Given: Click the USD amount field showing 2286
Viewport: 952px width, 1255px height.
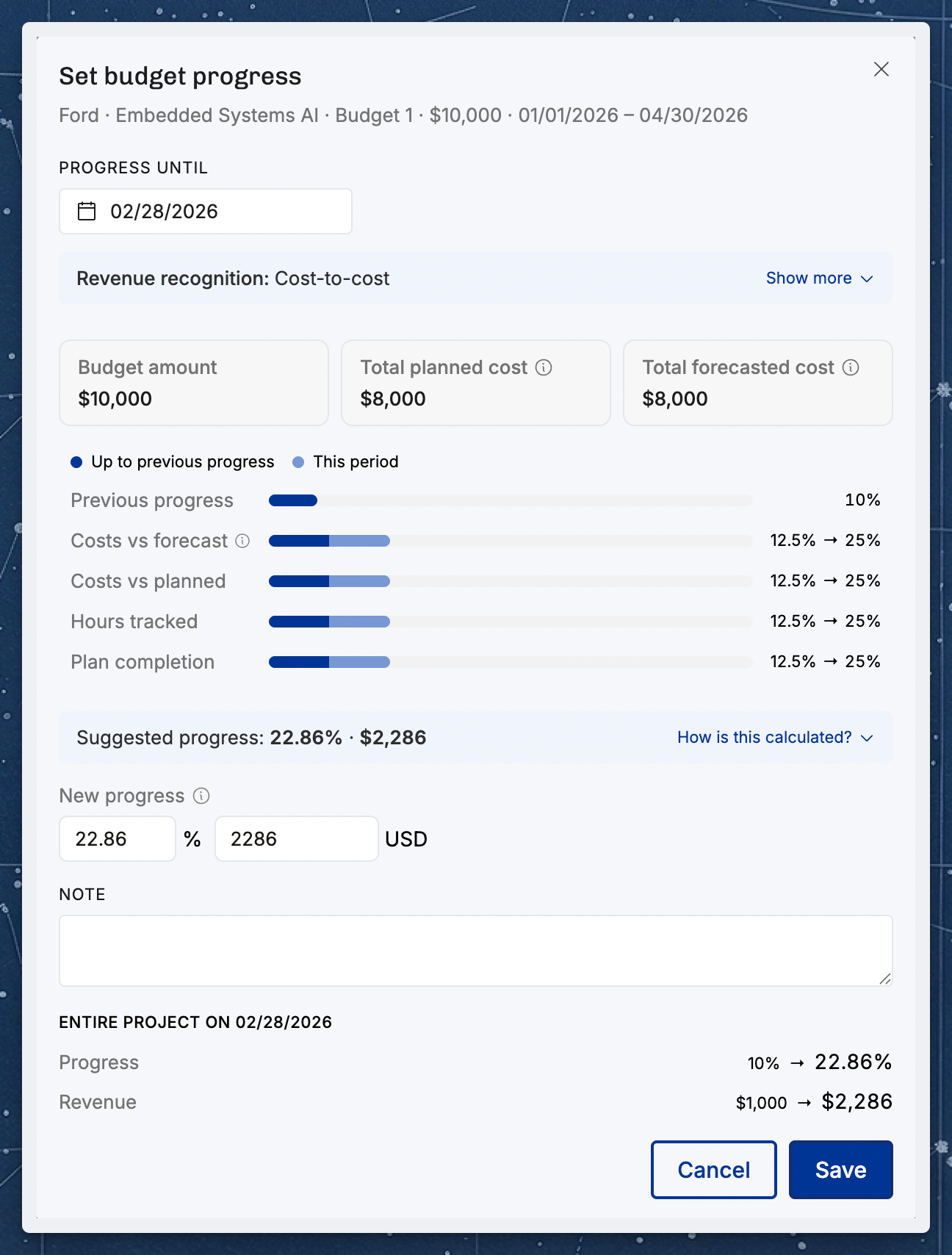Looking at the screenshot, I should tap(297, 839).
